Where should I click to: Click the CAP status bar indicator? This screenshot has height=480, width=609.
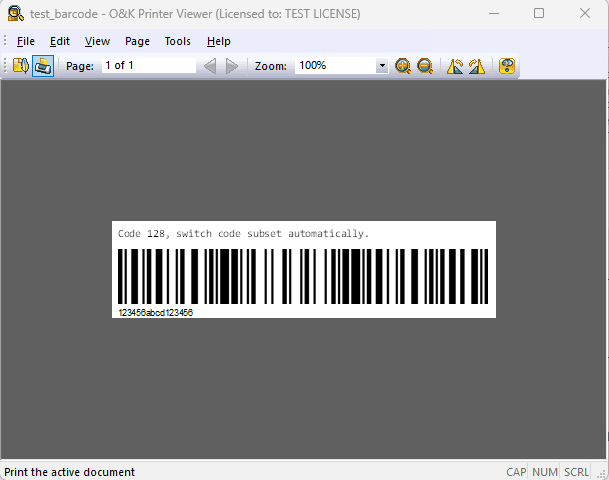pos(516,472)
